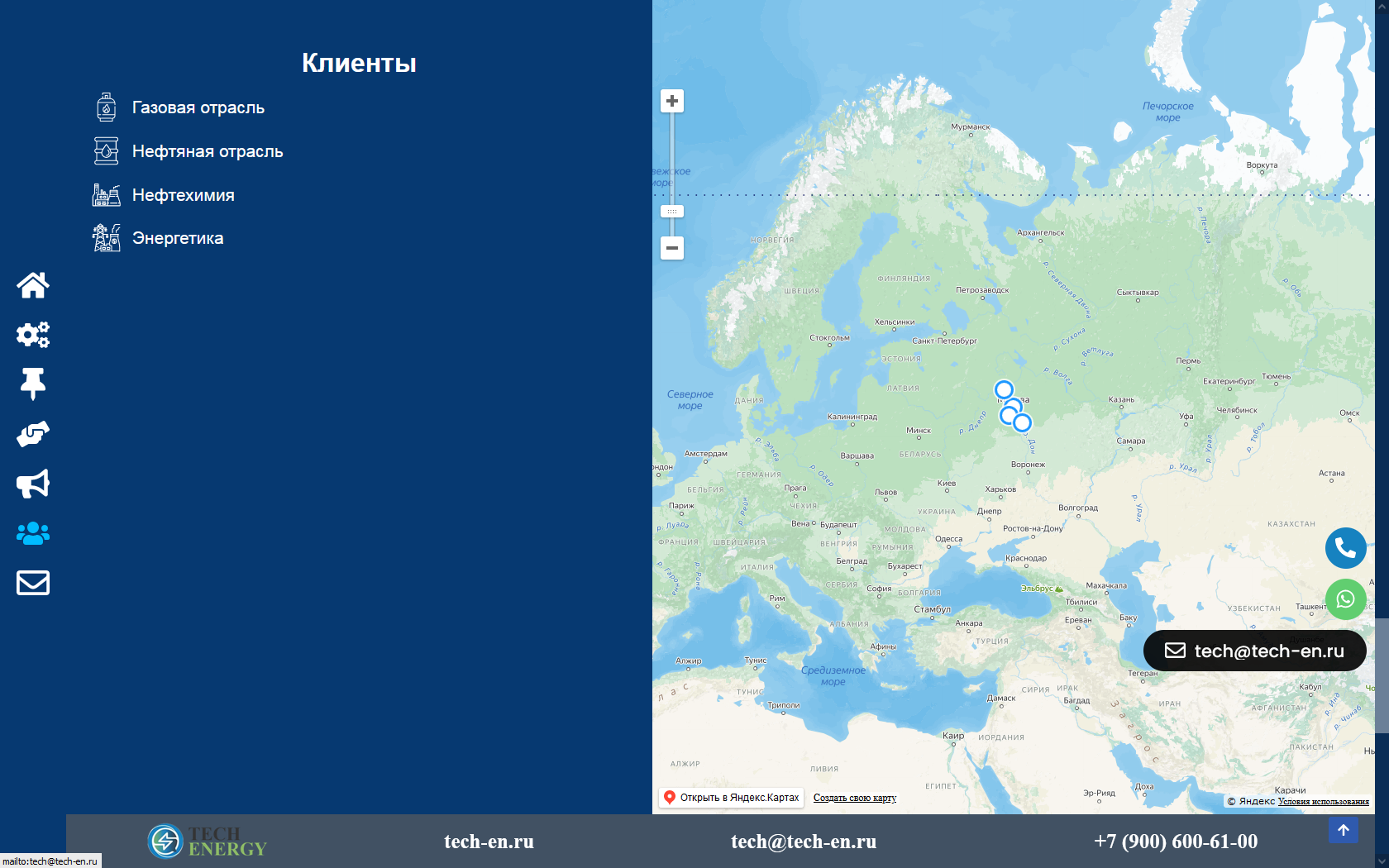Click the map zoom slider handle

pyautogui.click(x=672, y=212)
